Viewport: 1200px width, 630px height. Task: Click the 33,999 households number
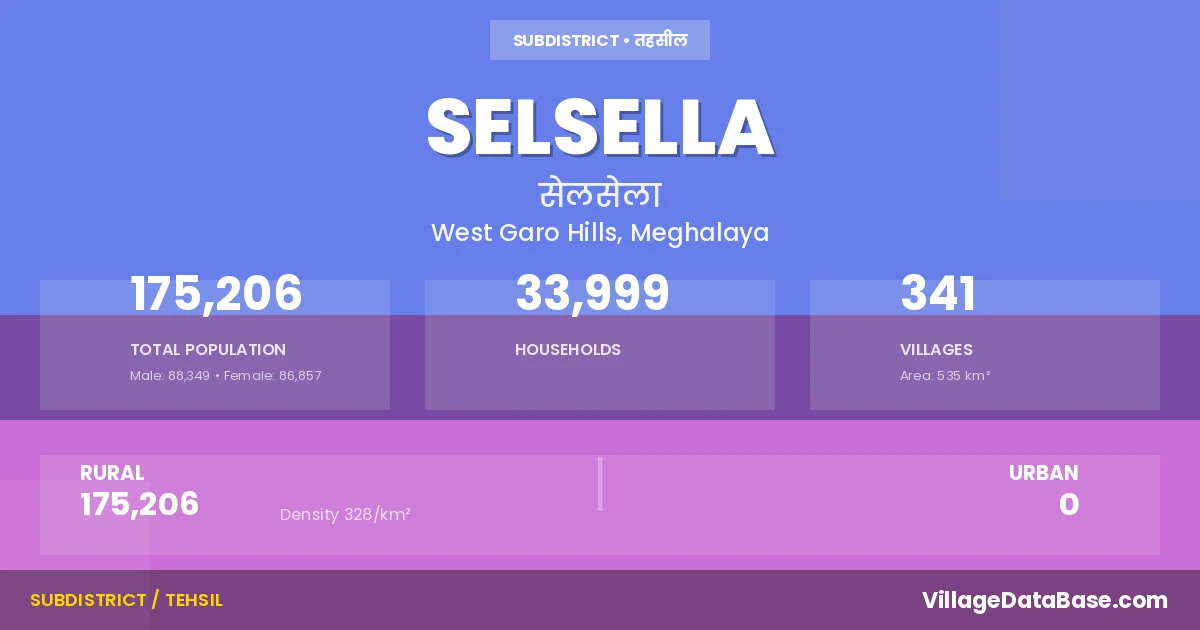[592, 294]
